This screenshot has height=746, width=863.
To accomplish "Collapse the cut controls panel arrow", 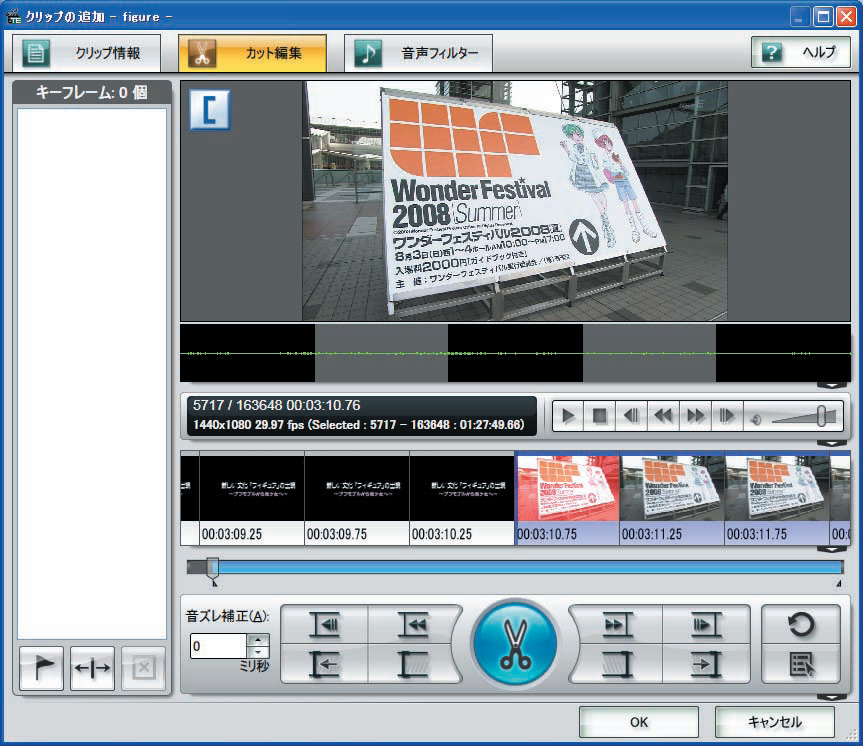I will pyautogui.click(x=832, y=698).
